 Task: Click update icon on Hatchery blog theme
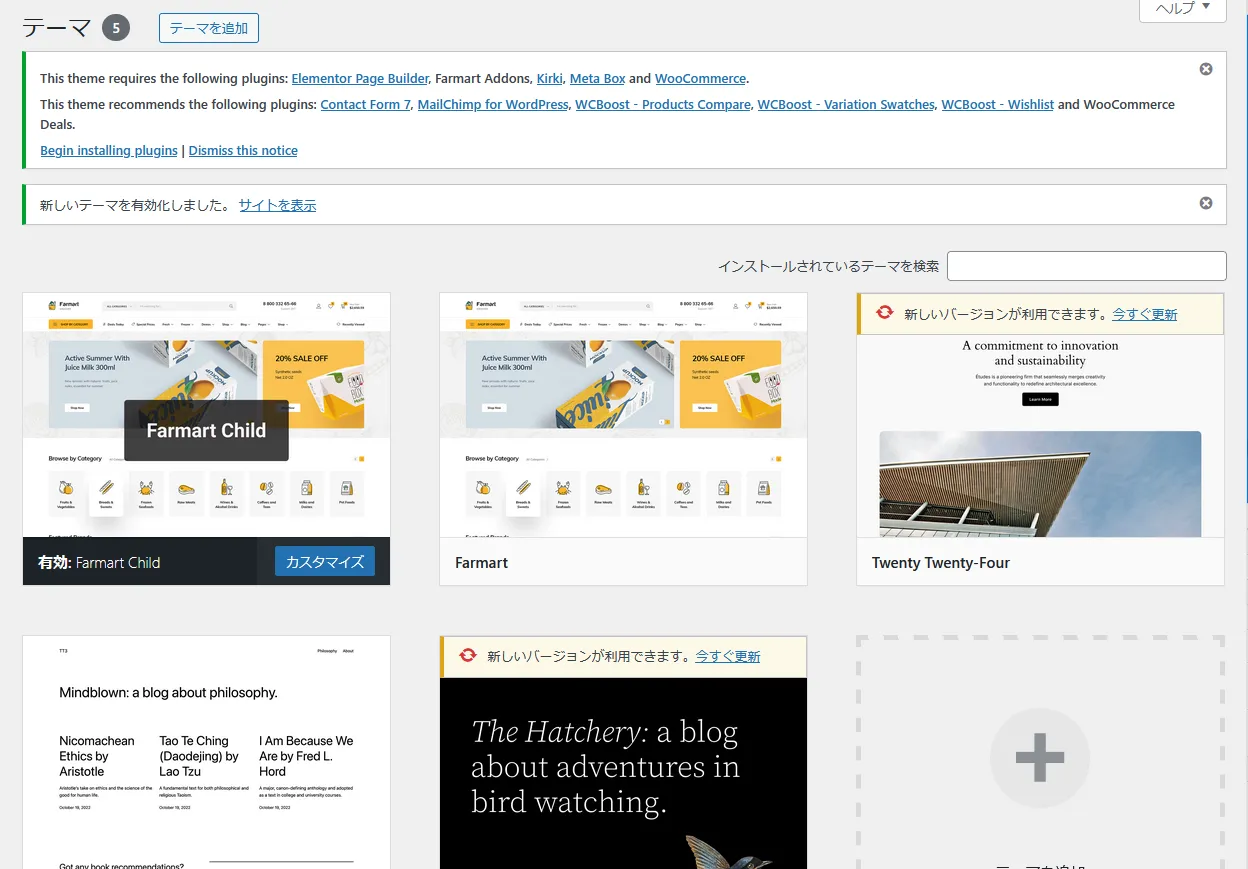coord(468,656)
